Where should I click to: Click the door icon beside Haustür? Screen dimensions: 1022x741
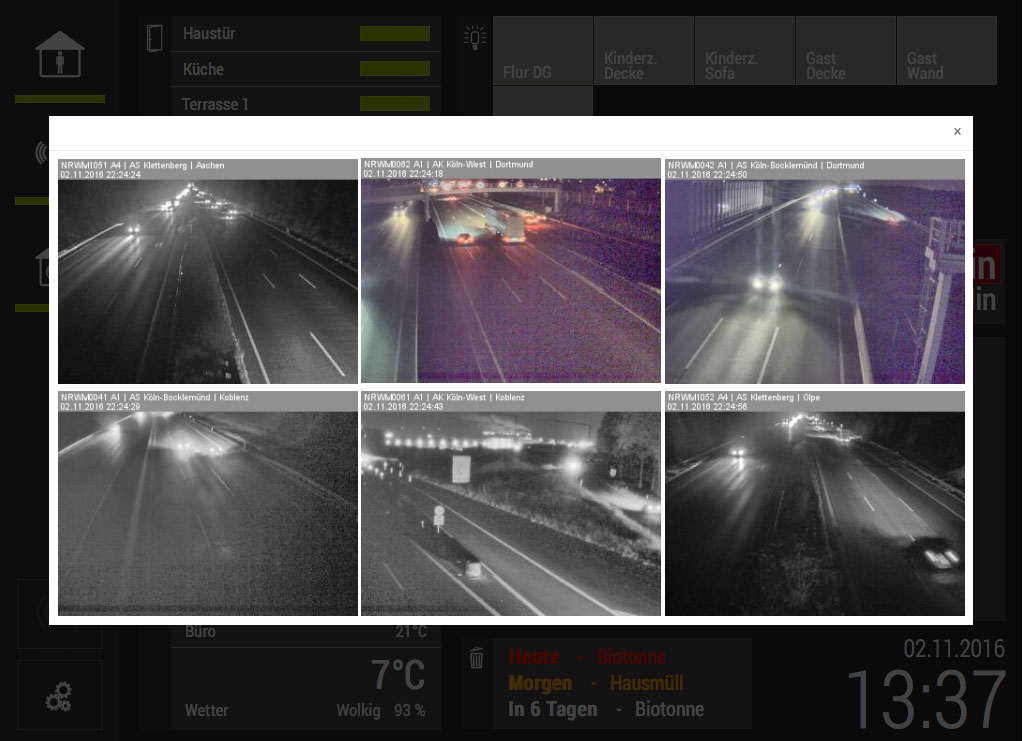[154, 38]
